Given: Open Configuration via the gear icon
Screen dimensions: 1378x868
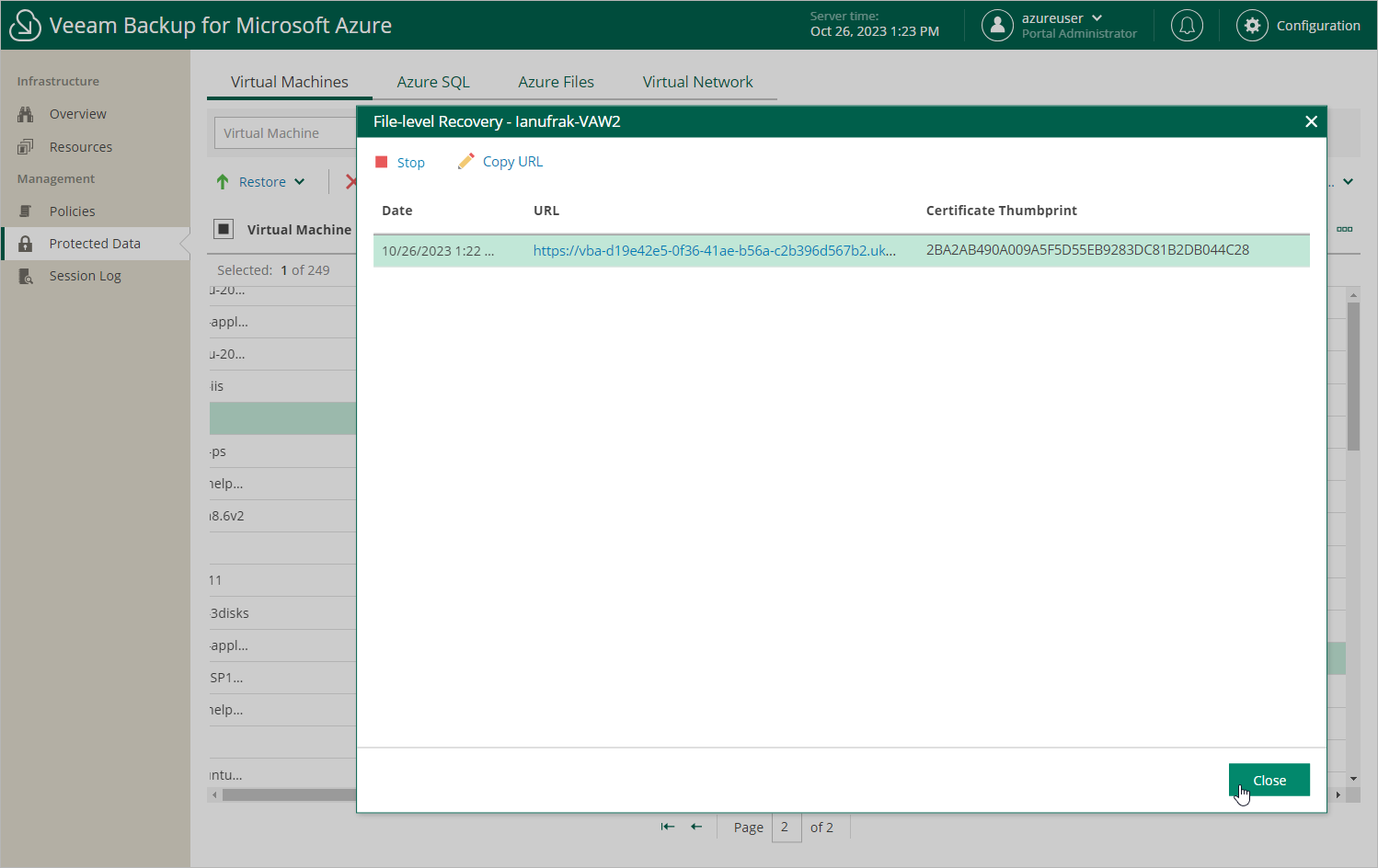Looking at the screenshot, I should pos(1252,26).
